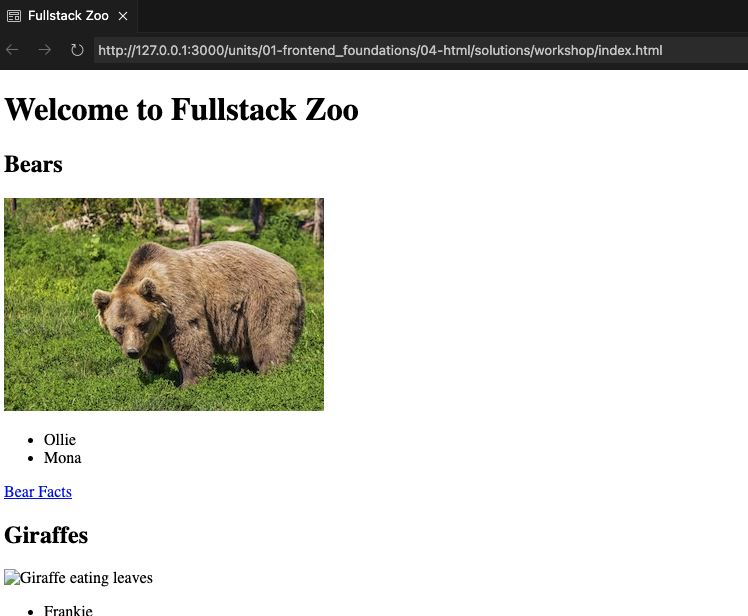The image size is (748, 616).
Task: Select the Mona list item
Action: 62,458
